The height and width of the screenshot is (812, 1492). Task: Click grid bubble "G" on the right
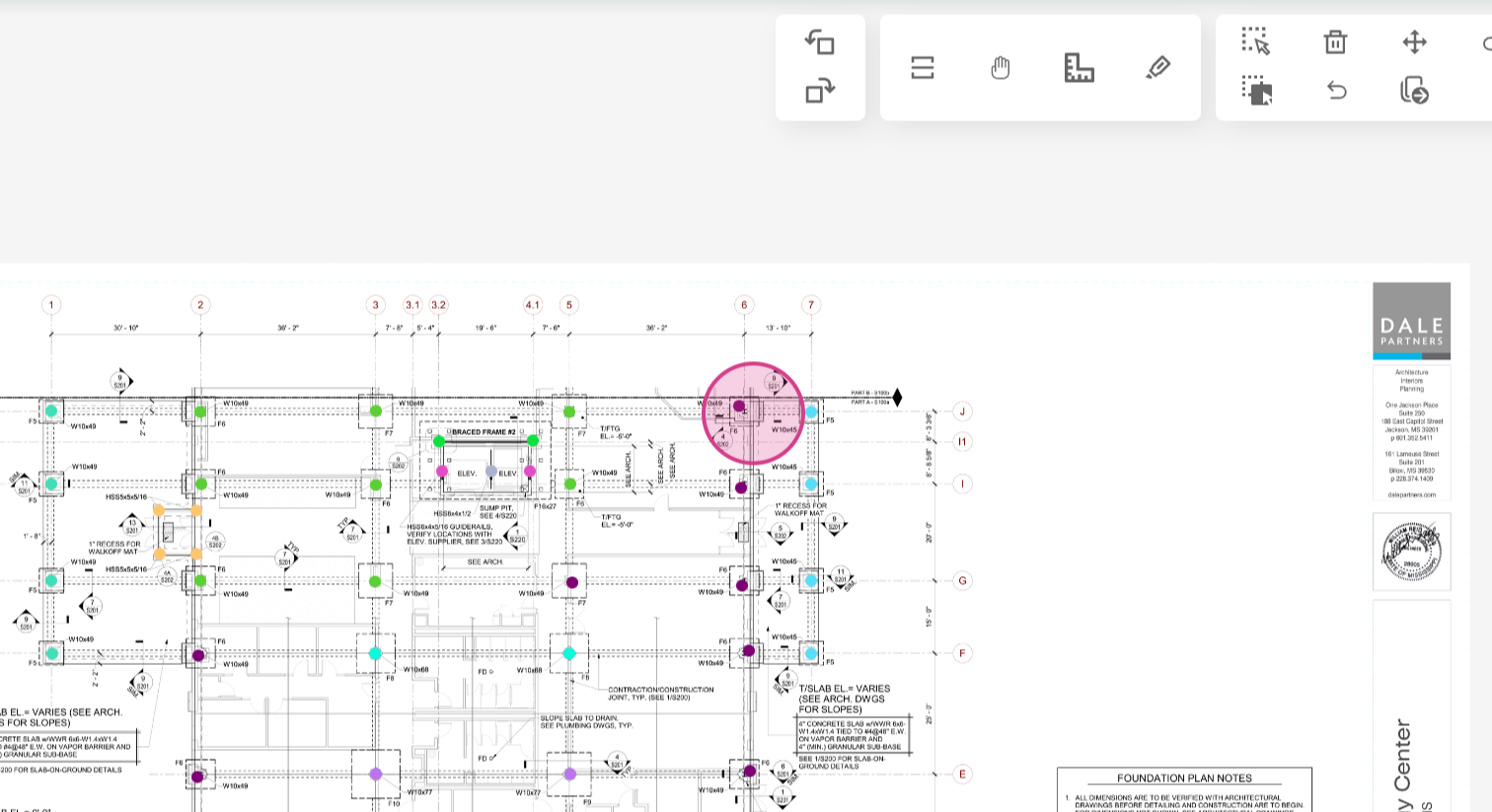click(x=962, y=580)
